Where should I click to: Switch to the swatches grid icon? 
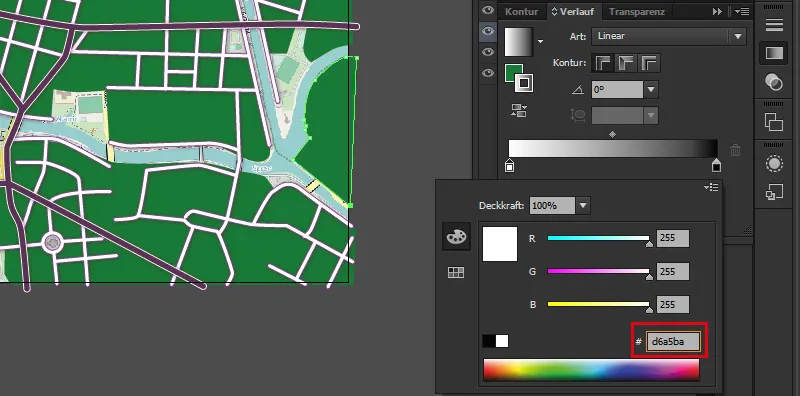456,273
